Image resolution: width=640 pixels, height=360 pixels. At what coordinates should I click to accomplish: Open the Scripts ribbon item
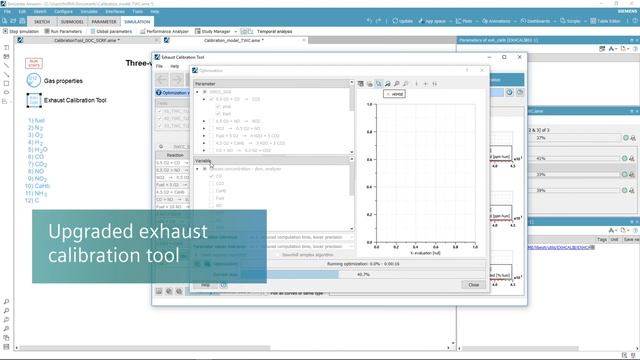570,21
